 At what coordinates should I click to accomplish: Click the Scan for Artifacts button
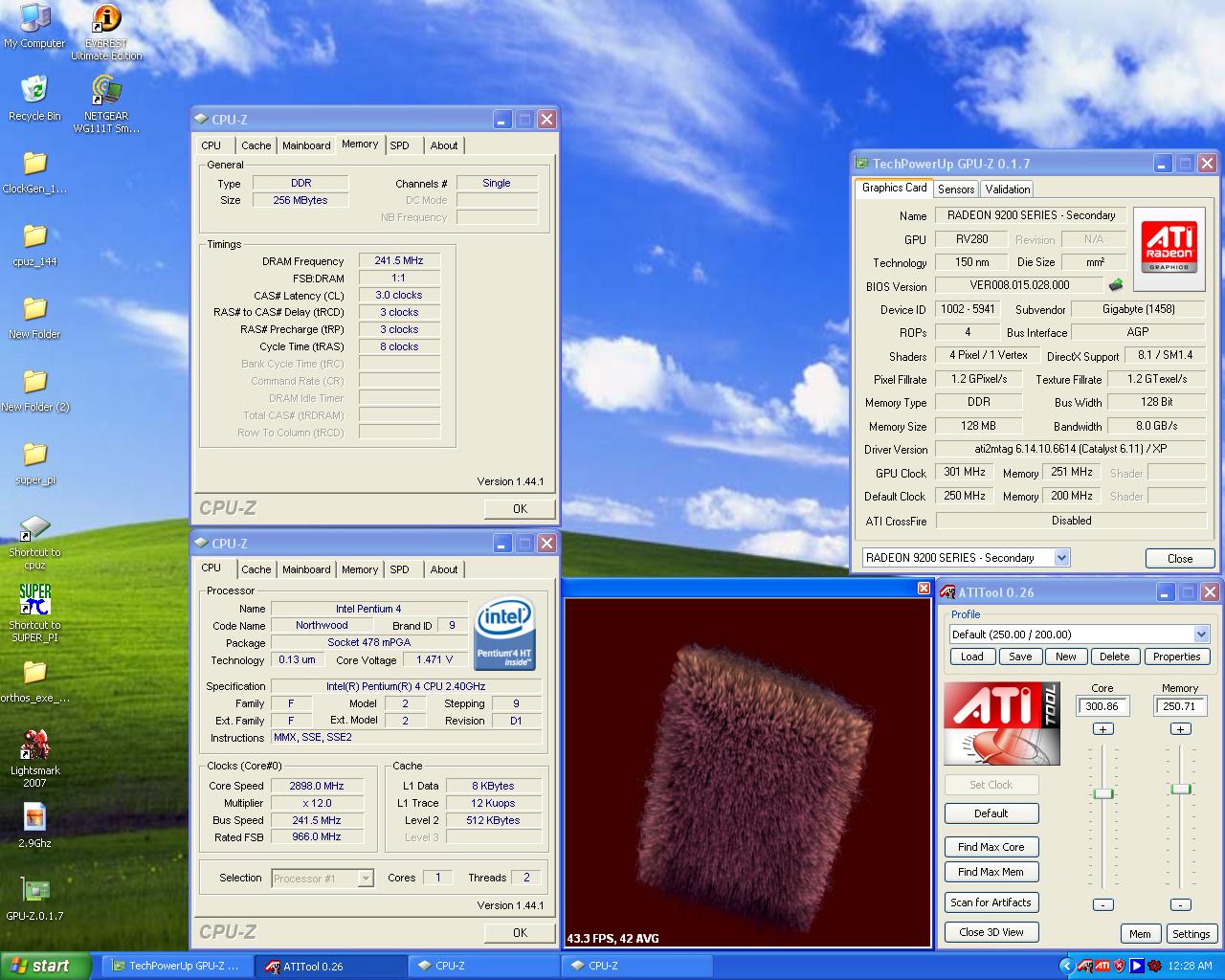pyautogui.click(x=991, y=902)
